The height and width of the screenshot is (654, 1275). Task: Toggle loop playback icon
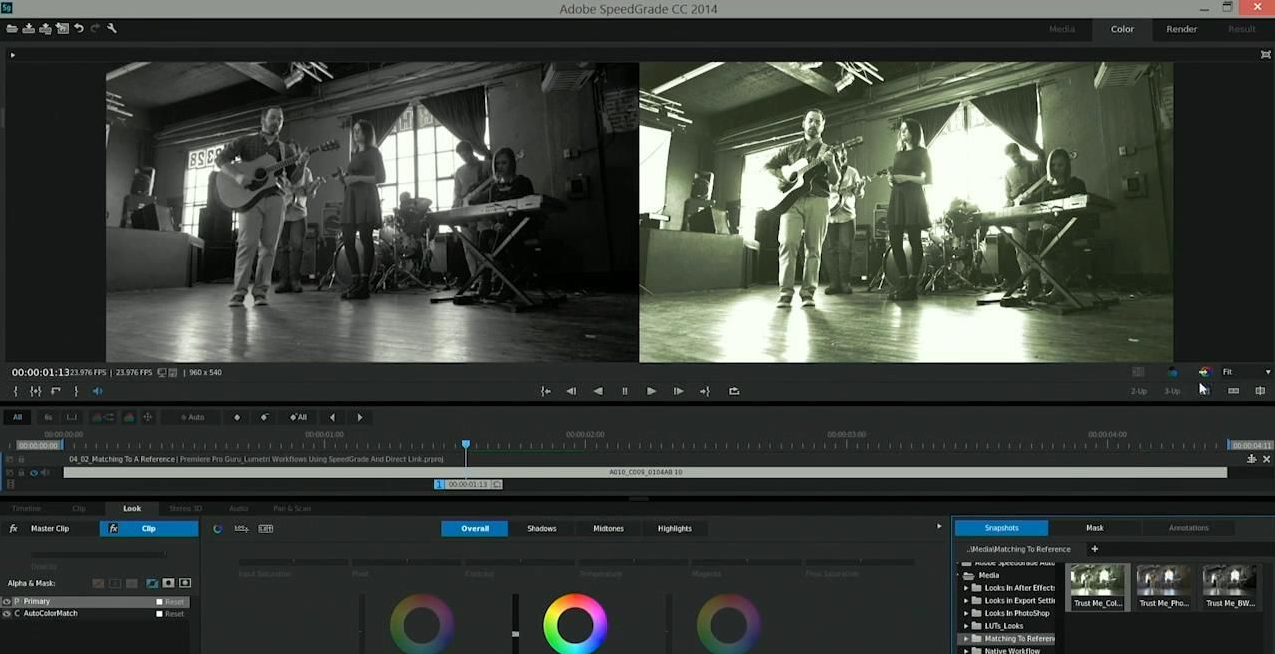point(734,391)
